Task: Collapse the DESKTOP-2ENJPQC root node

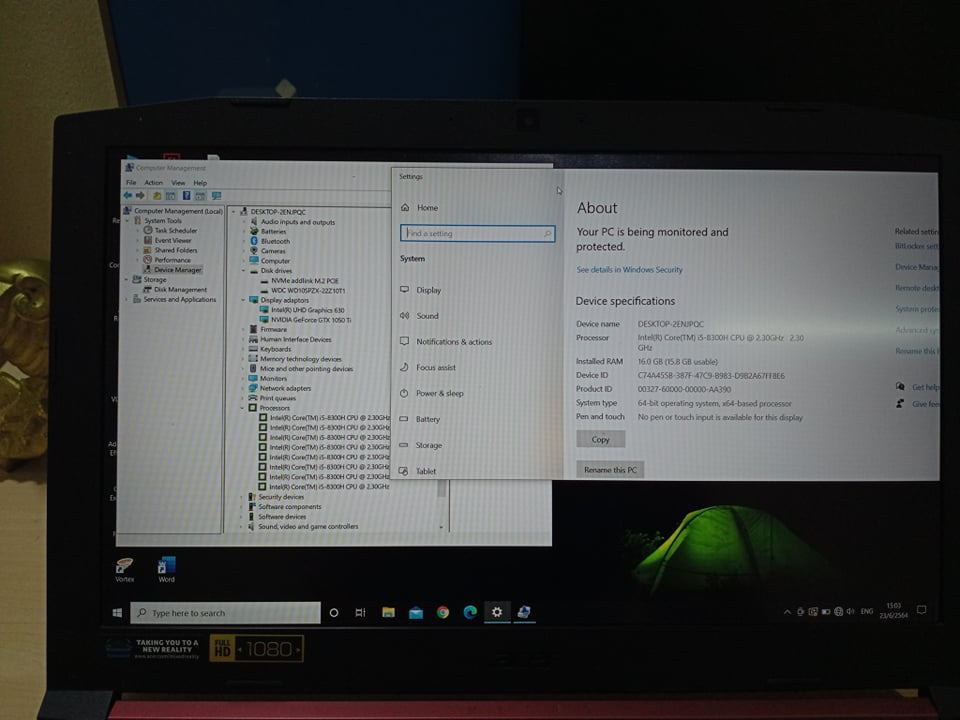Action: pos(233,212)
